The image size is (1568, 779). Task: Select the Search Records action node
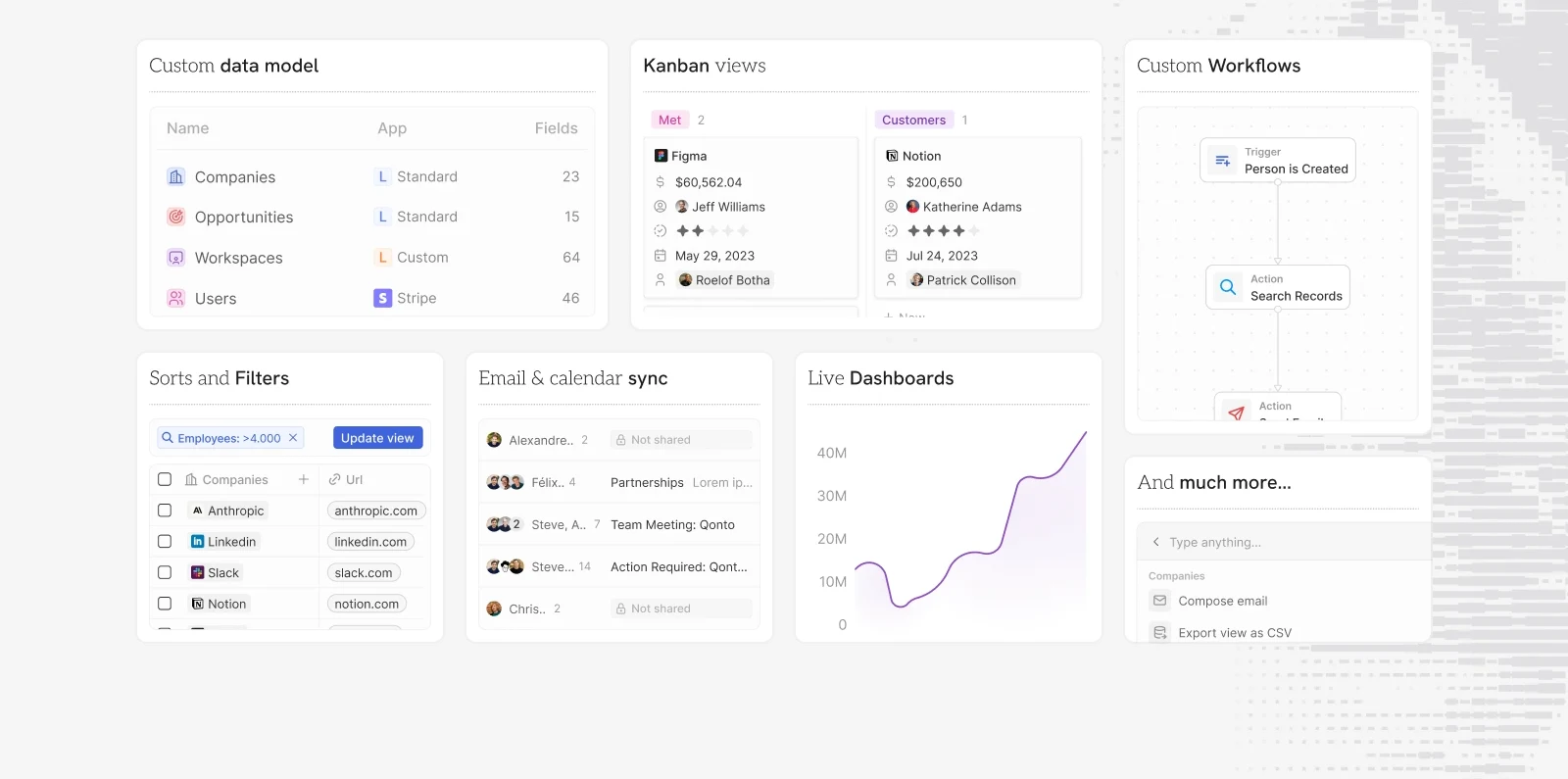tap(1278, 287)
